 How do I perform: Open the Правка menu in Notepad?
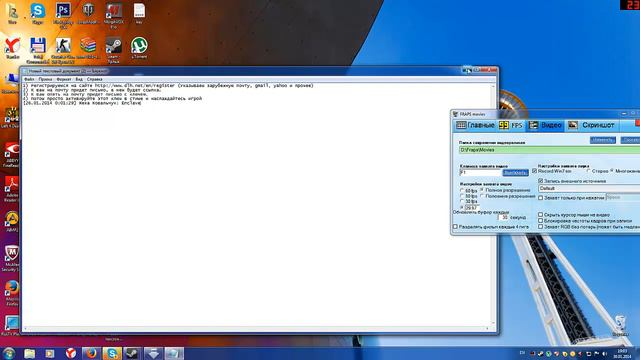click(x=45, y=79)
